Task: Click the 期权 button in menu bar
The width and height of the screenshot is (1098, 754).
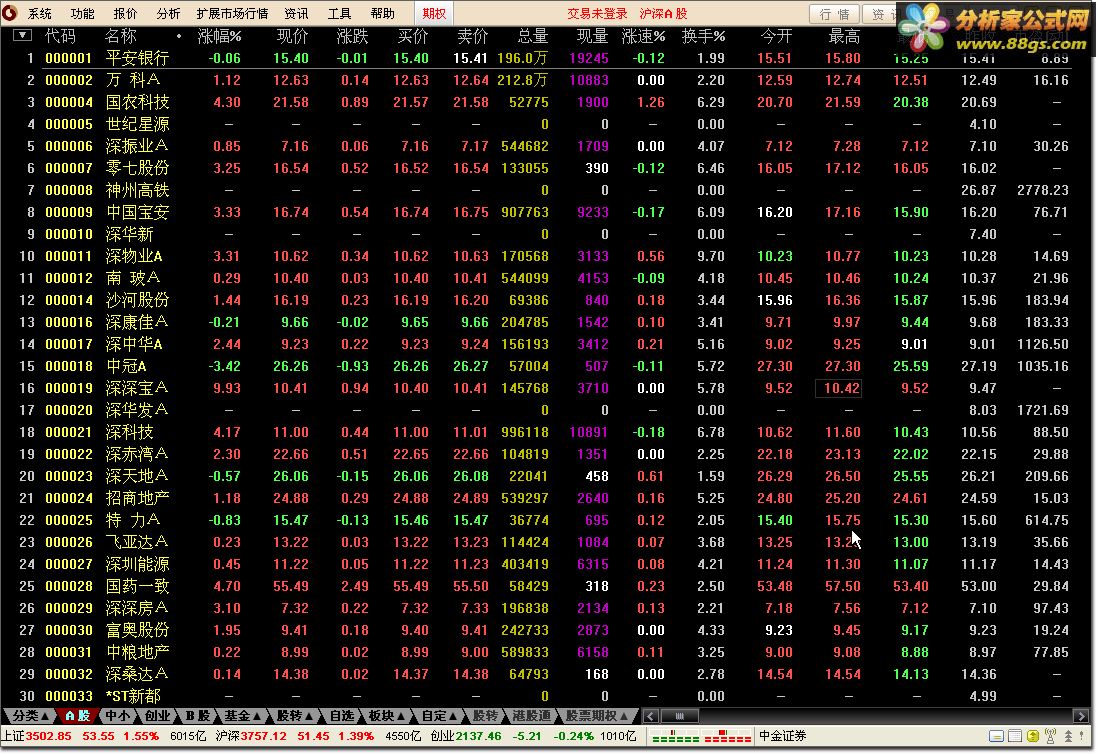Action: click(x=434, y=13)
